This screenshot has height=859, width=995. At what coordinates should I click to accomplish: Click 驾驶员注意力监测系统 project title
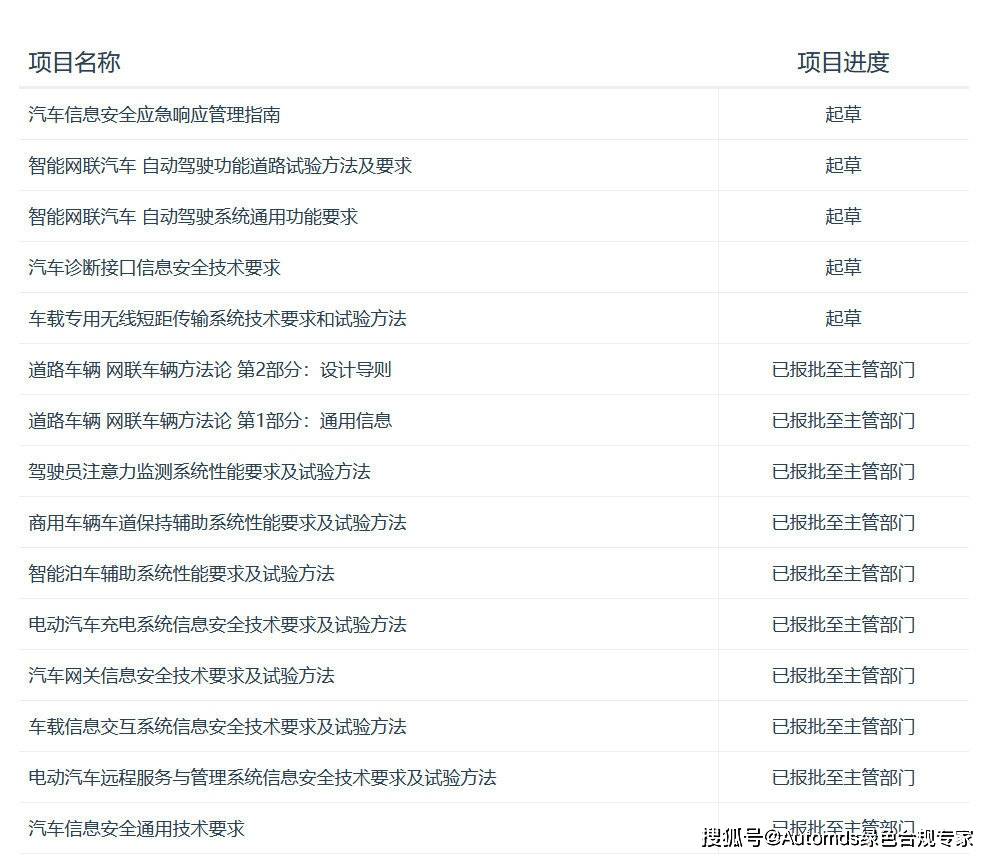199,472
